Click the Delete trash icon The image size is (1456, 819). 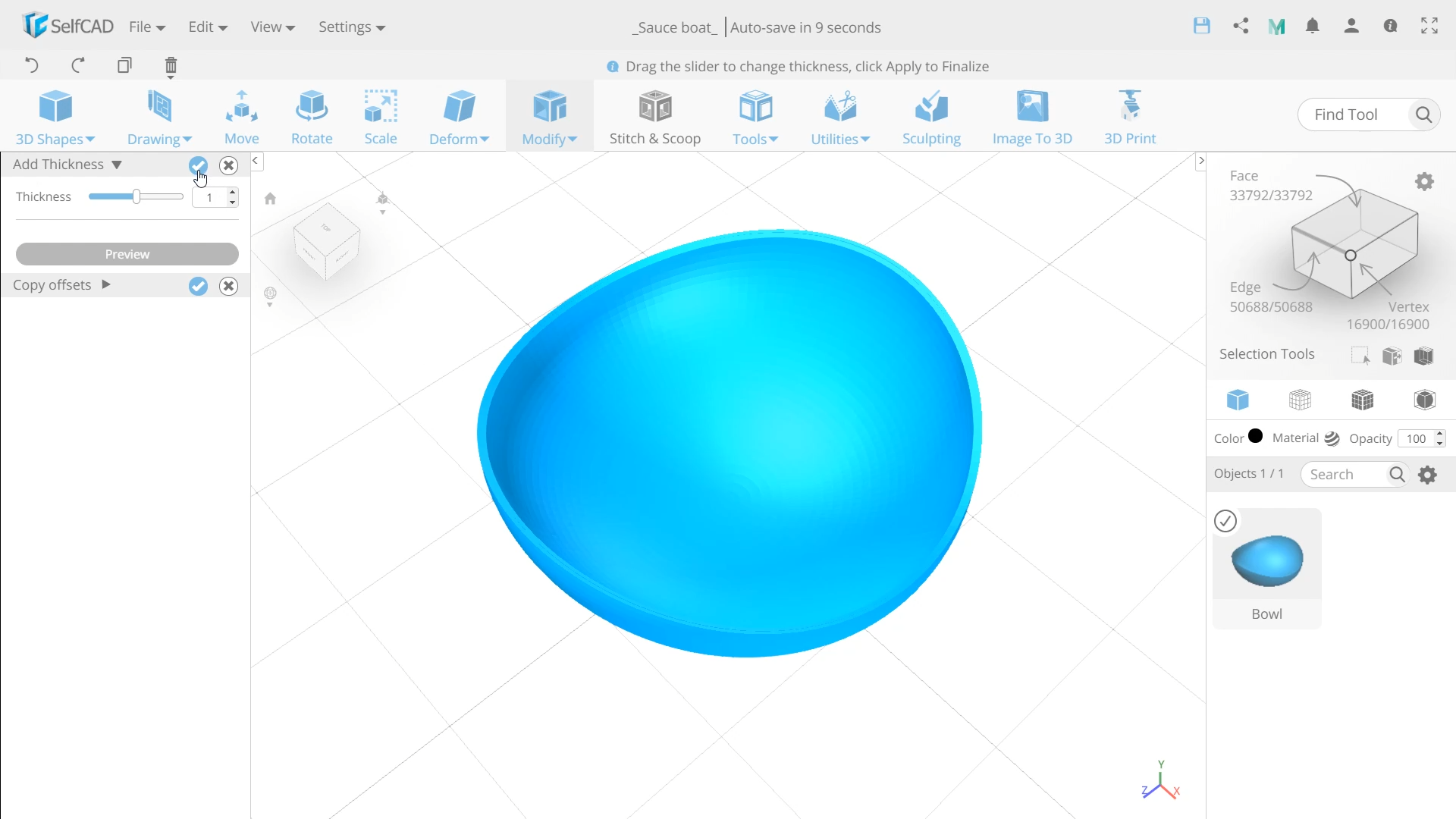tap(171, 67)
